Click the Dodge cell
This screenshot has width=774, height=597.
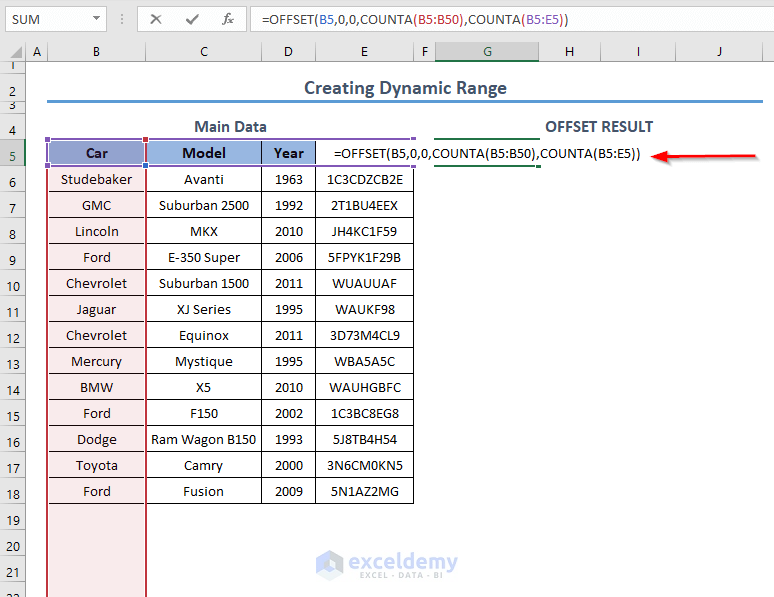coord(97,439)
